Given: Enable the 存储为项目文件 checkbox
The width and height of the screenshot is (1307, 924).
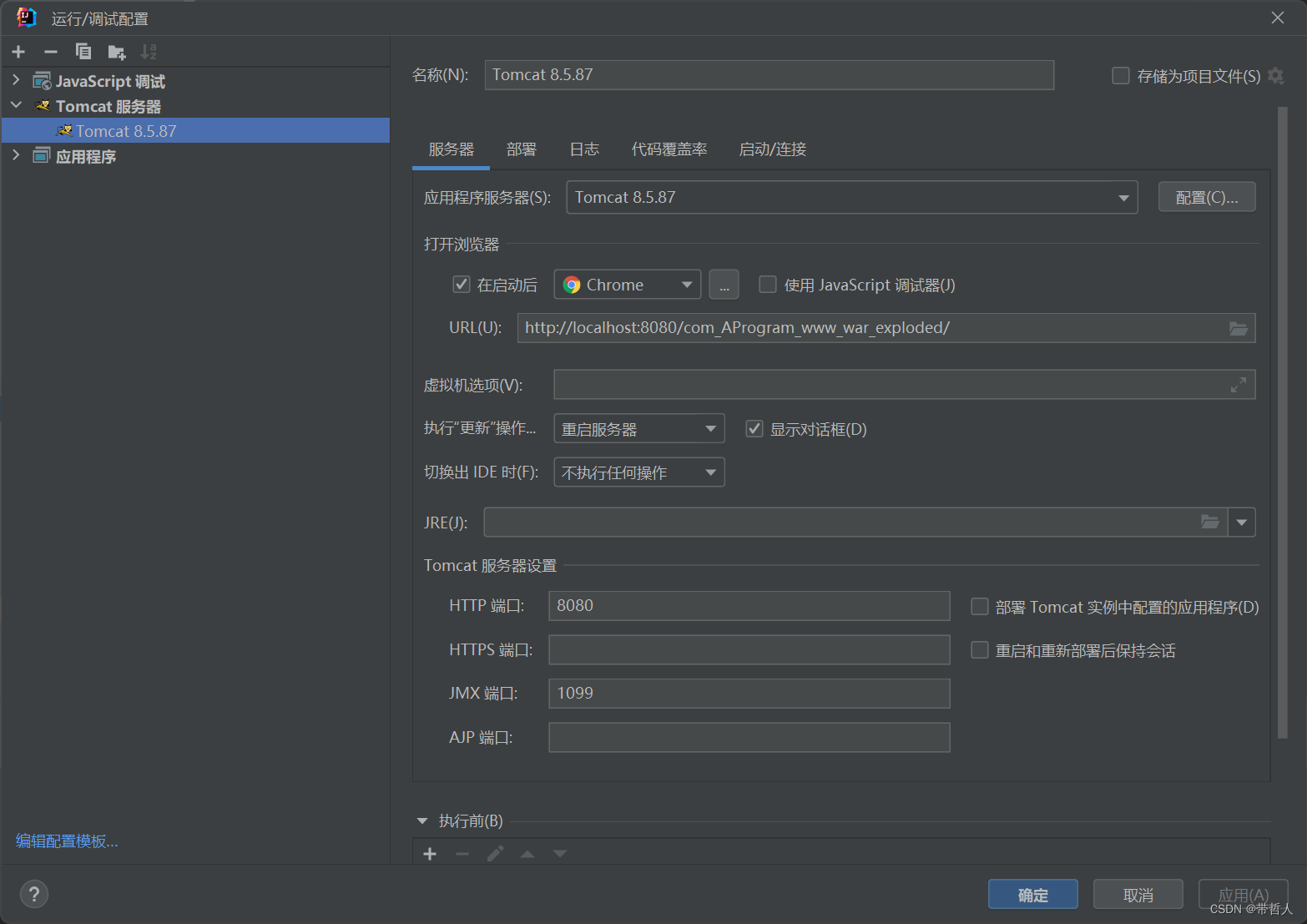Looking at the screenshot, I should click(1121, 76).
